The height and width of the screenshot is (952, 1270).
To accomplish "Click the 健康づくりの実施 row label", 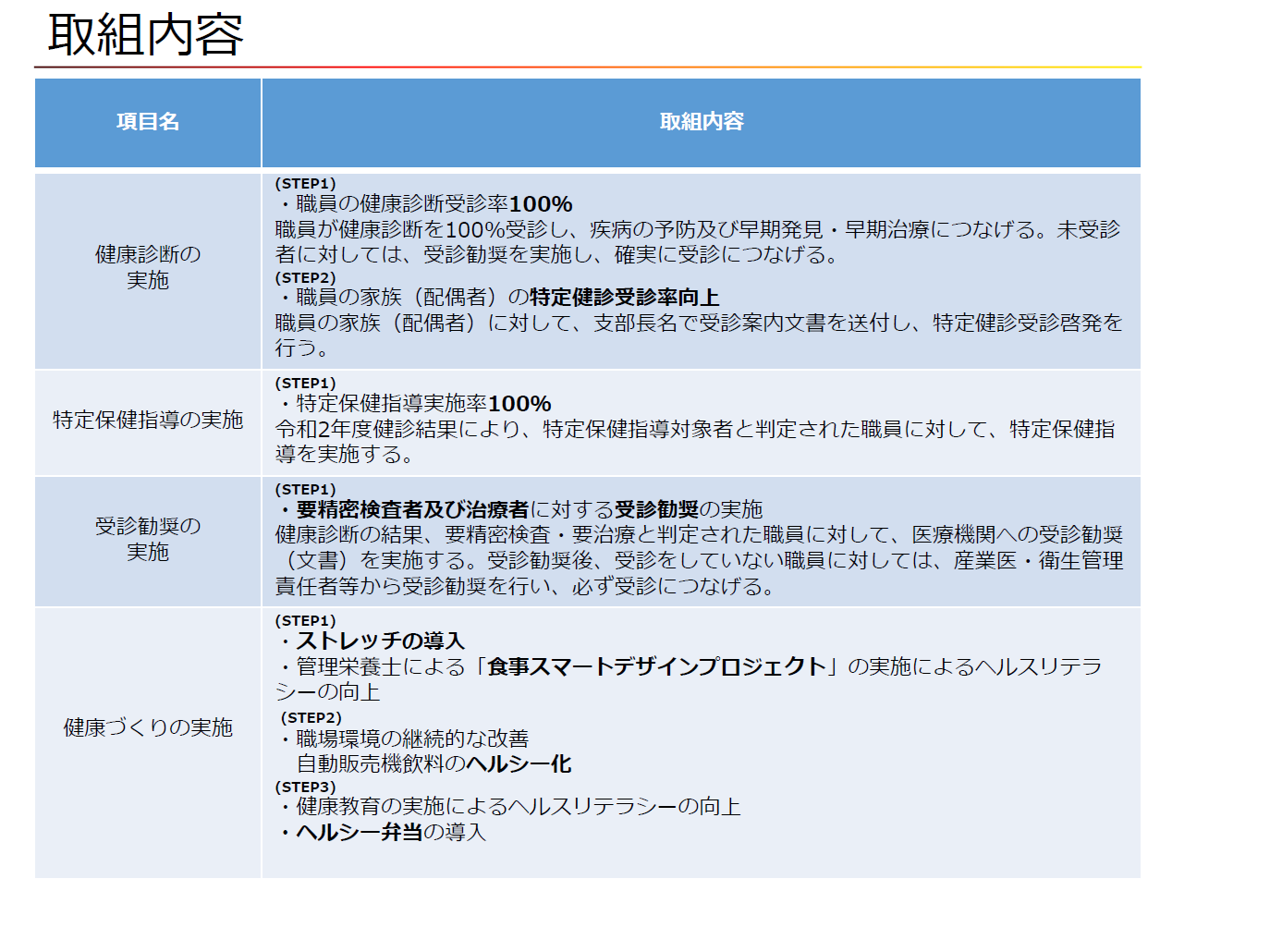I will (148, 727).
